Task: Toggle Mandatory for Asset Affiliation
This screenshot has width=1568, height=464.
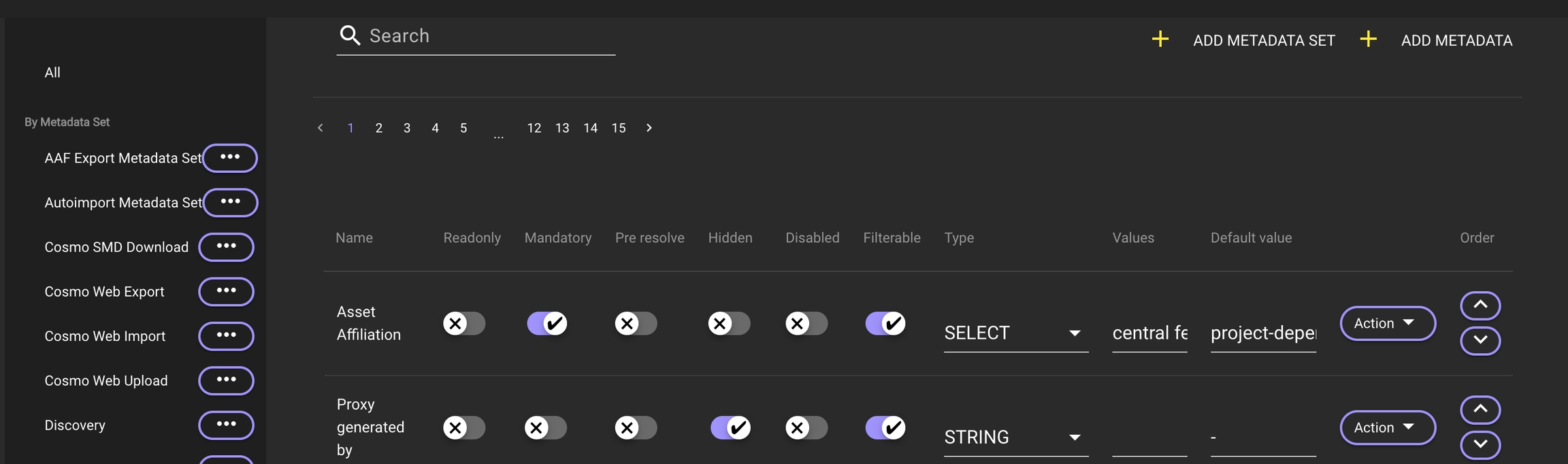Action: (546, 323)
